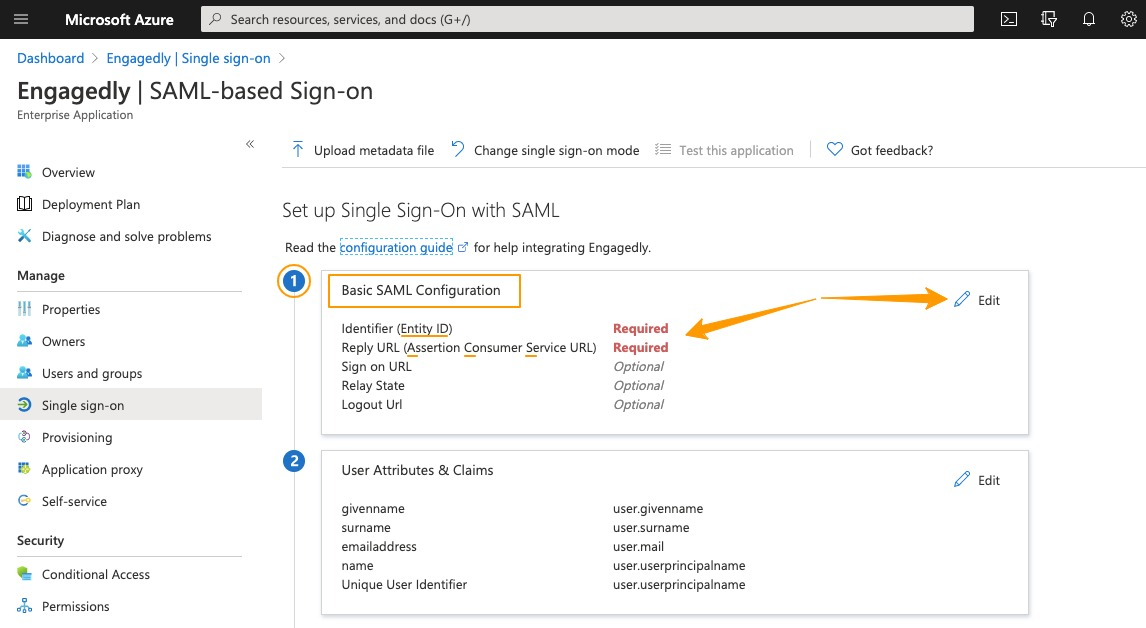The height and width of the screenshot is (628, 1146).
Task: Click the feedback heart icon
Action: pyautogui.click(x=835, y=149)
